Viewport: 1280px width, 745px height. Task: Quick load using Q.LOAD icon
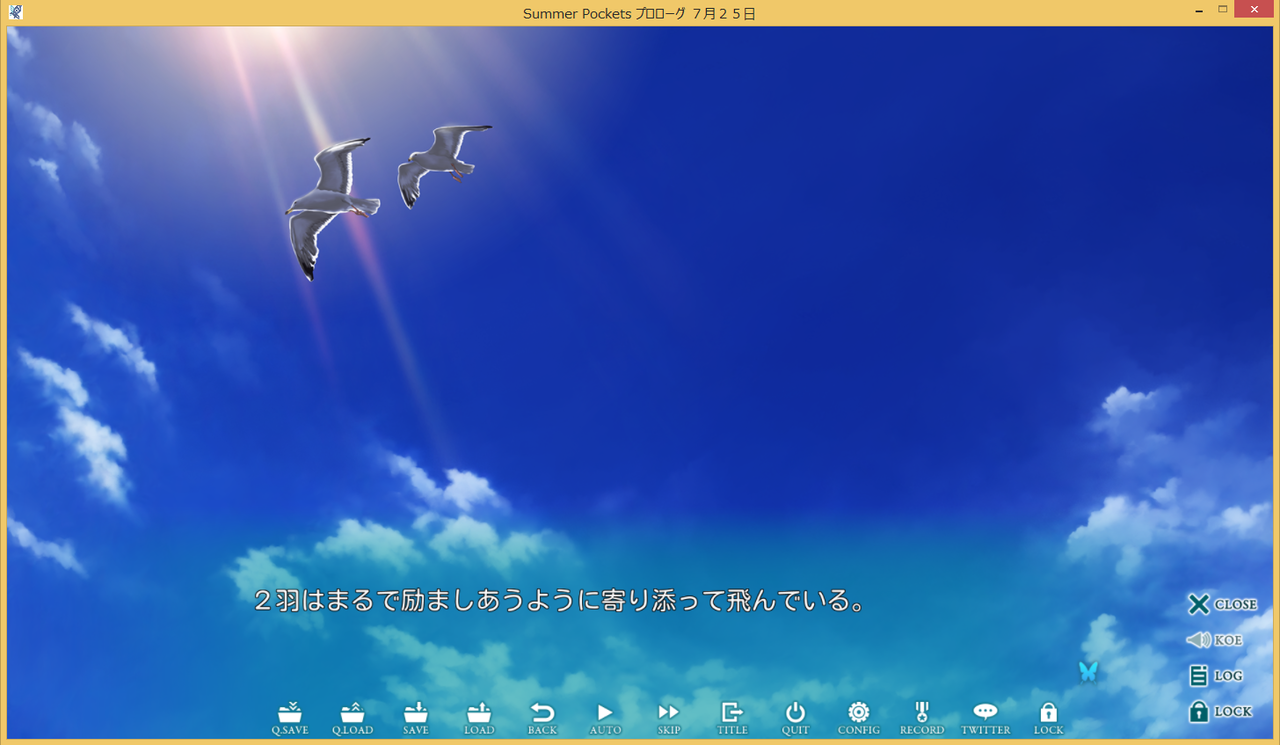(x=352, y=718)
